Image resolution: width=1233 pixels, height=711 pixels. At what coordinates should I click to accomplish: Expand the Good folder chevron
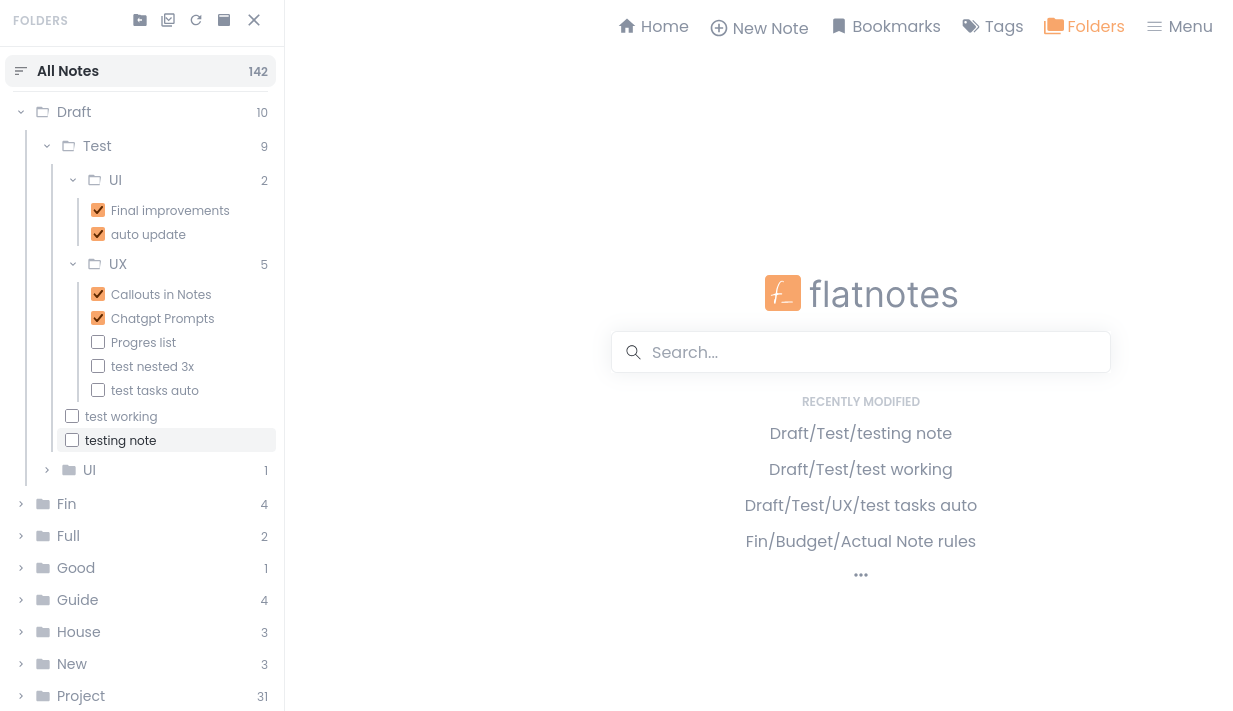pyautogui.click(x=21, y=568)
